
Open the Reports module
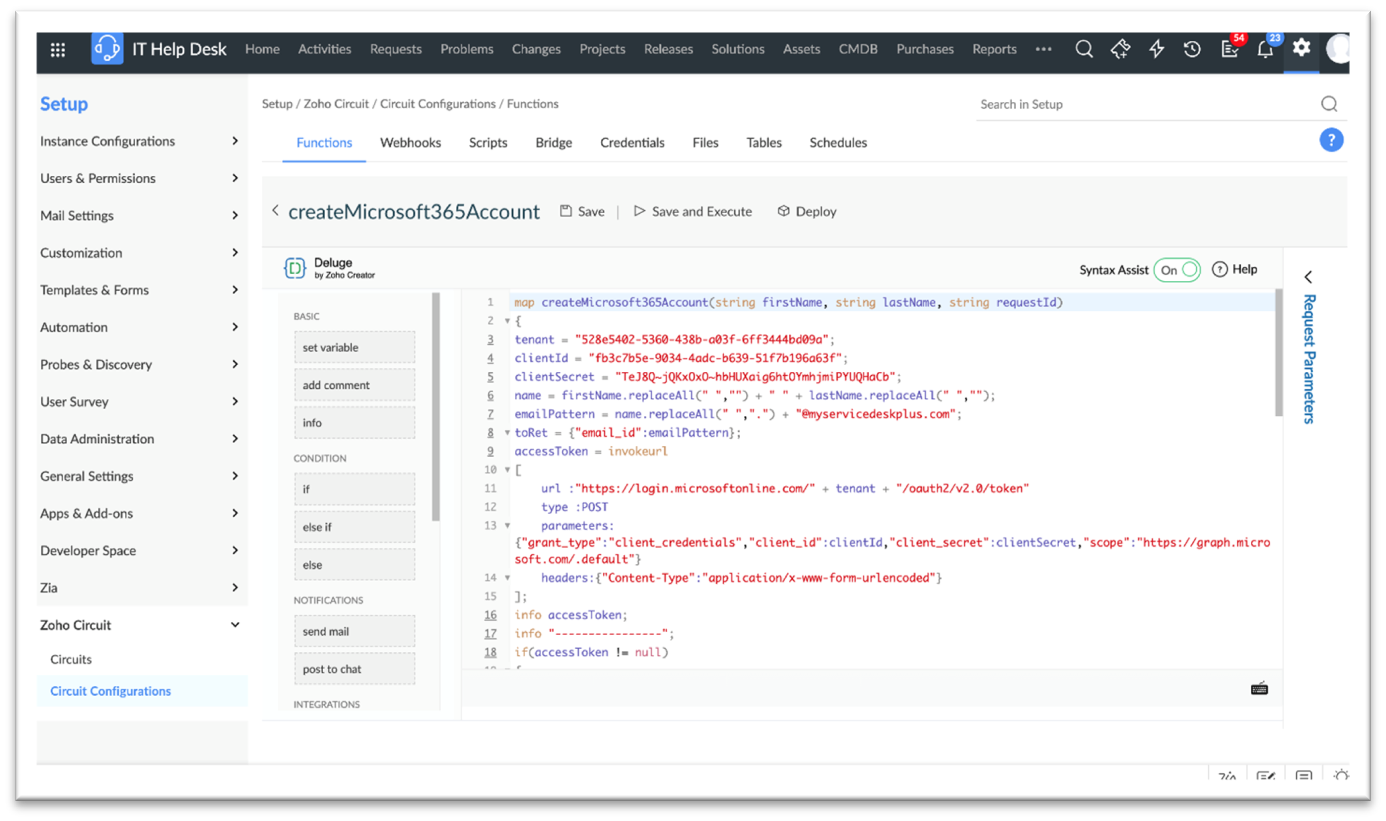click(x=994, y=49)
